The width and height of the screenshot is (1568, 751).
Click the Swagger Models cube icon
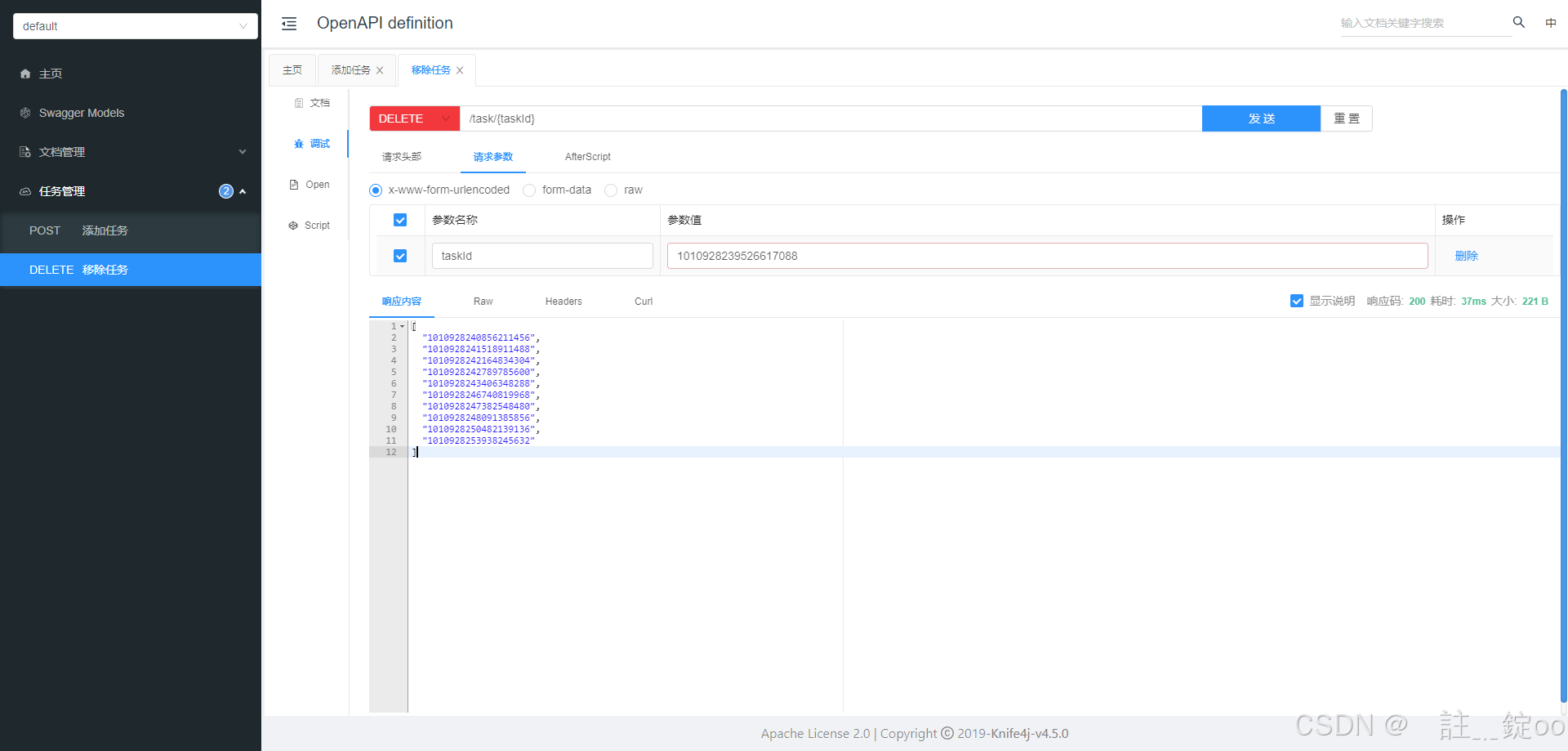25,113
